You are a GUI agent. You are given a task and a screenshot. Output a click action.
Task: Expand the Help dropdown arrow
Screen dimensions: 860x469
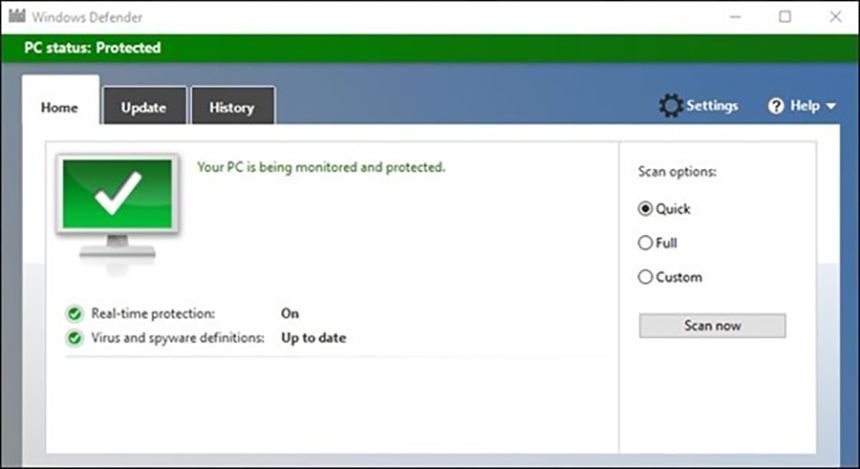tap(831, 106)
